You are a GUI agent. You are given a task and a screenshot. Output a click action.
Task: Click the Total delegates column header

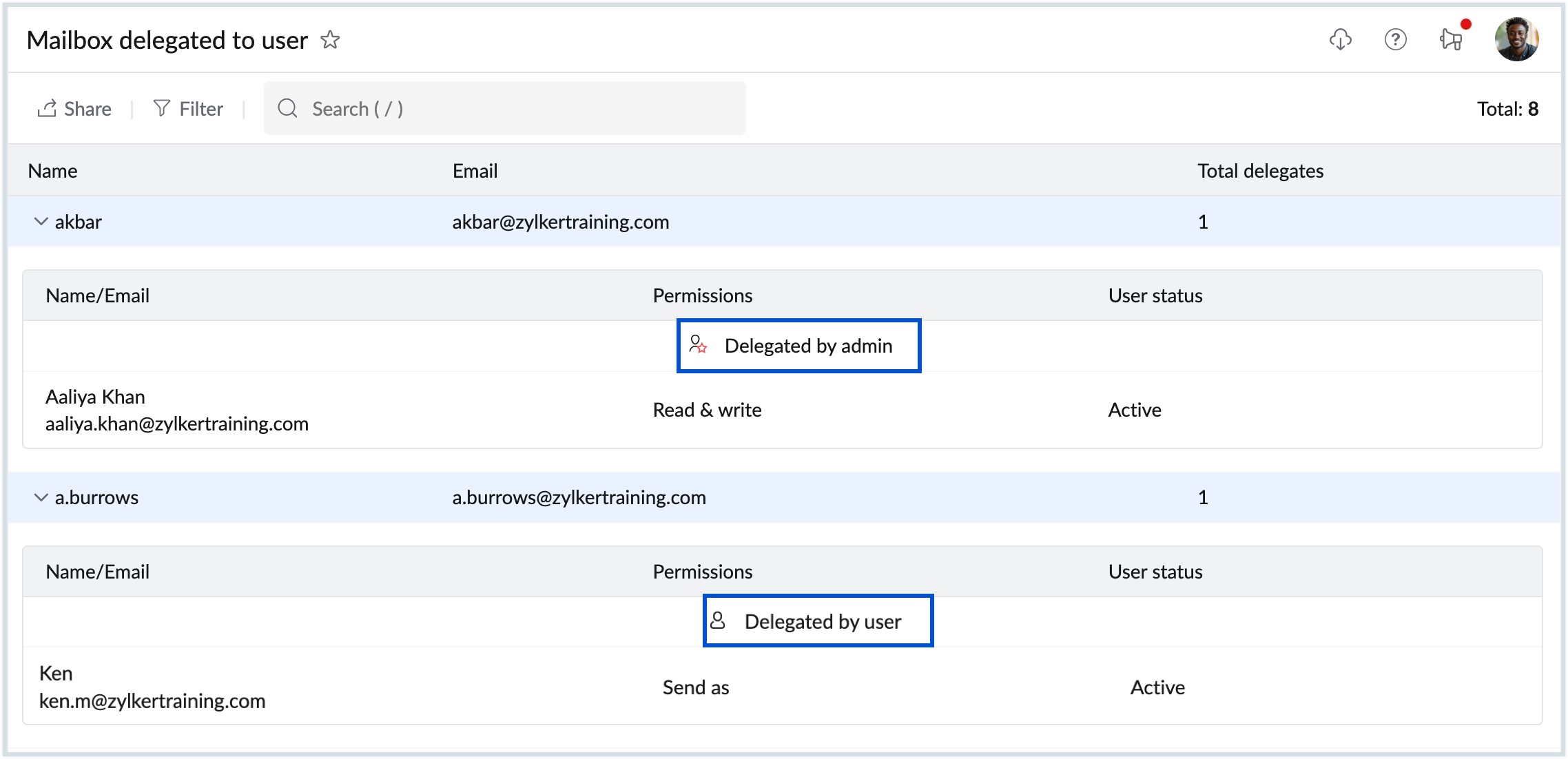pos(1260,171)
